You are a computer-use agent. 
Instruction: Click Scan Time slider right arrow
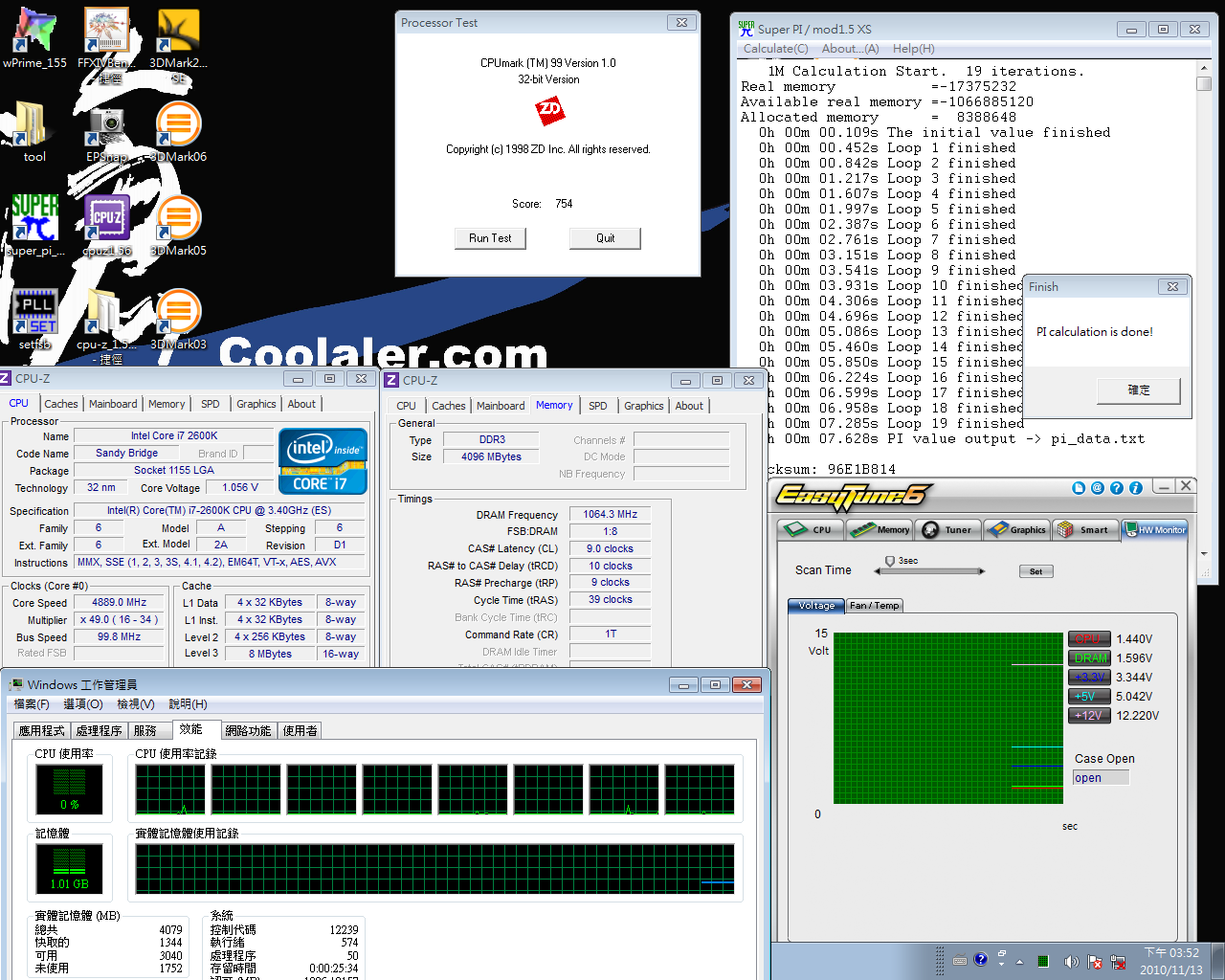(981, 571)
